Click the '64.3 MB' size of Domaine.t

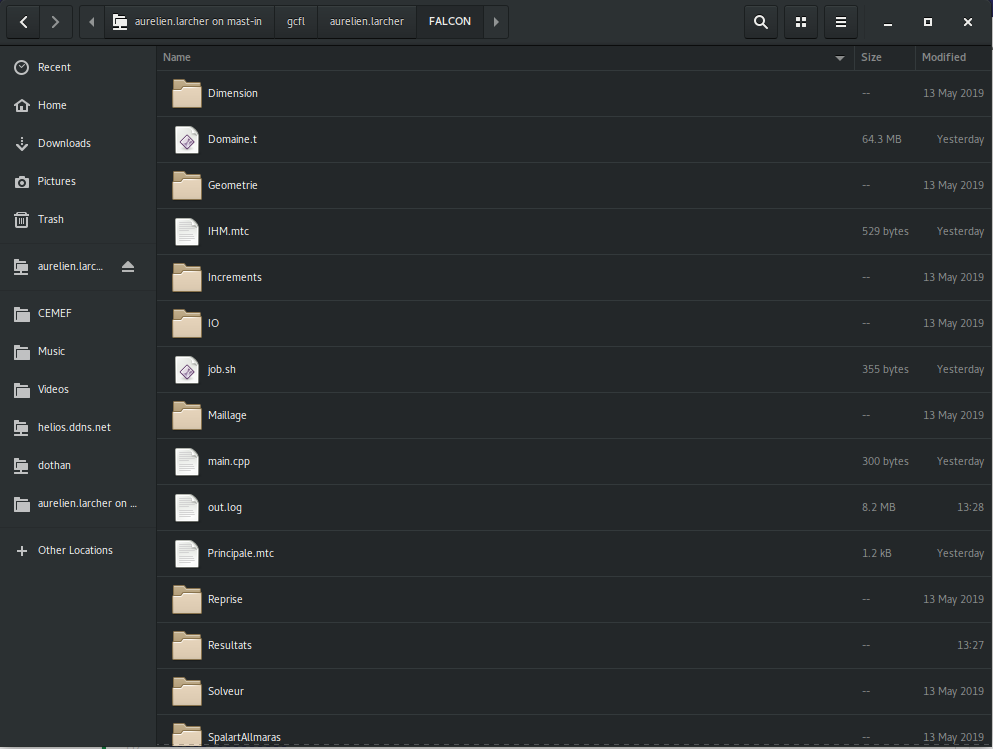point(882,139)
